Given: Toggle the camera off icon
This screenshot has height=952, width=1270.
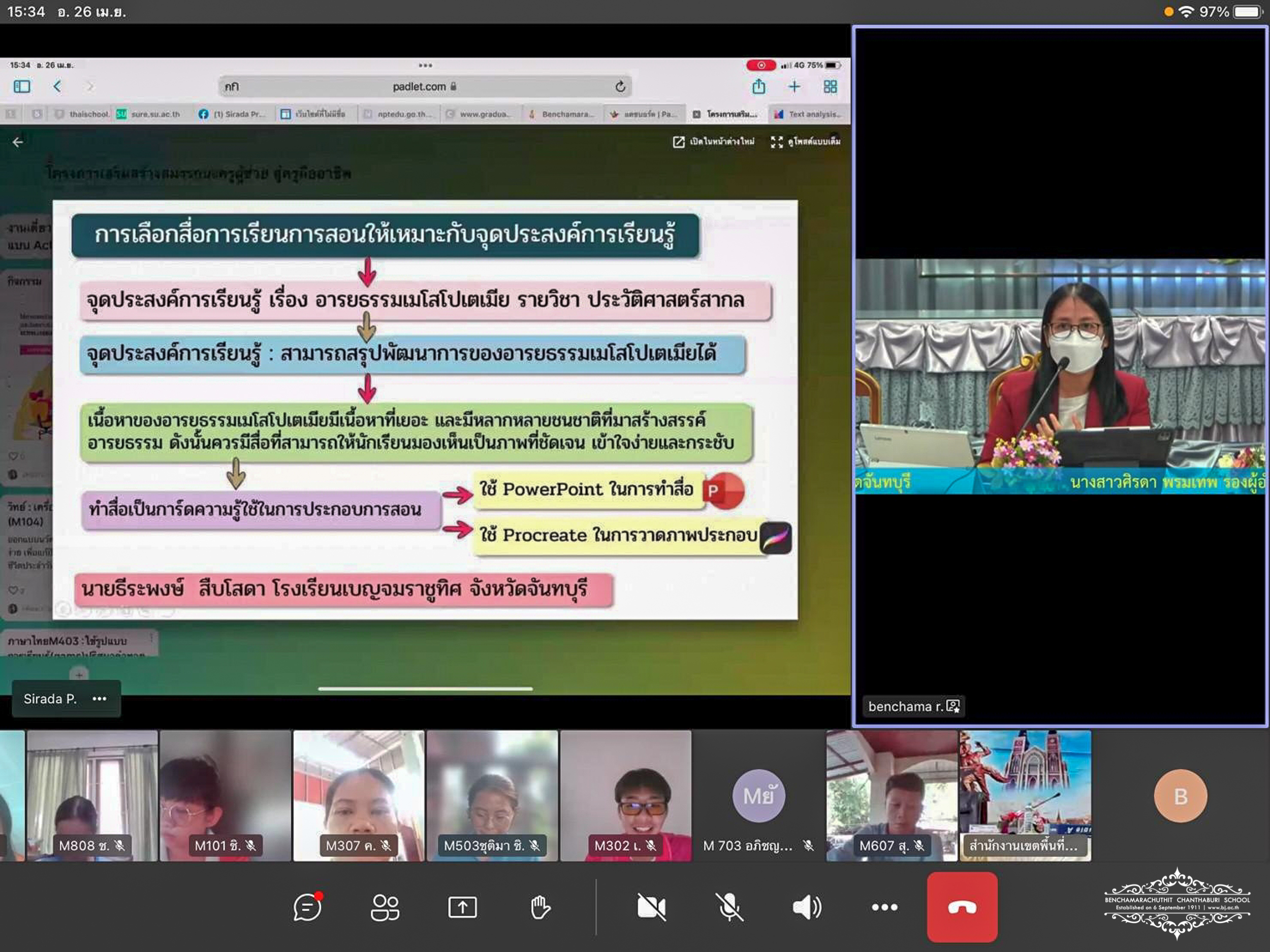Looking at the screenshot, I should [x=652, y=907].
